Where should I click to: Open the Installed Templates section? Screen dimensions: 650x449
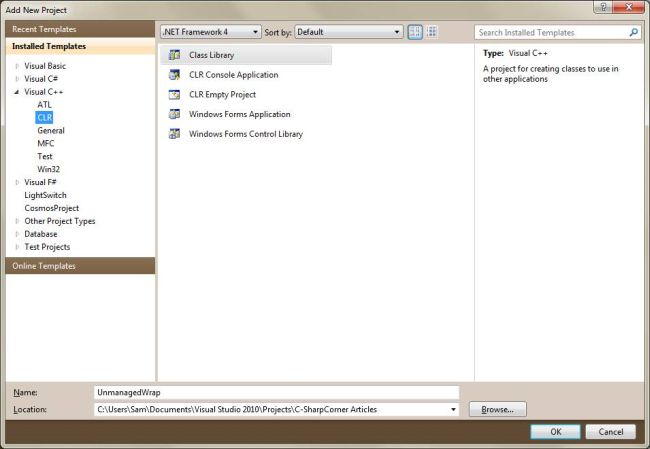coord(80,46)
